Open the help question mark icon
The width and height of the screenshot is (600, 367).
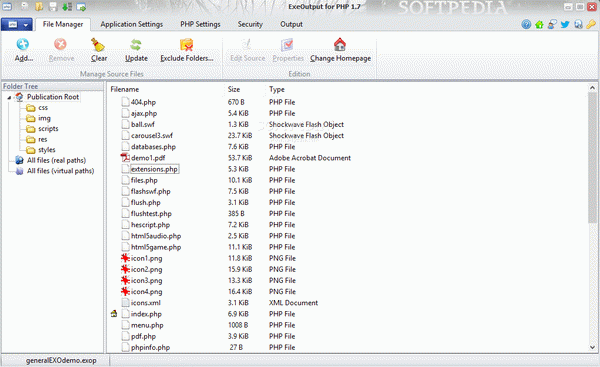pyautogui.click(x=526, y=25)
